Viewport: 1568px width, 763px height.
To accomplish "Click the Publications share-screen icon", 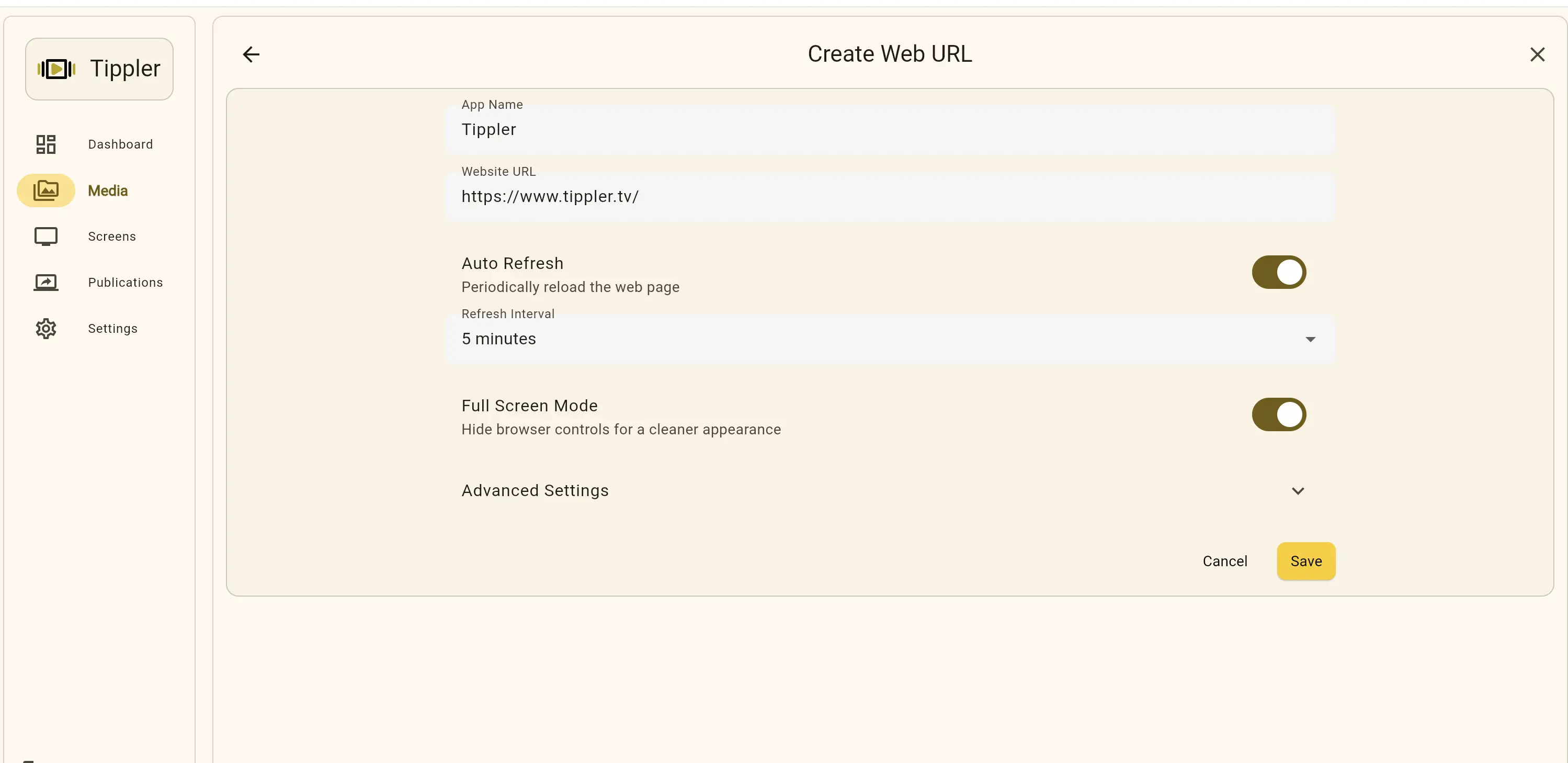I will pyautogui.click(x=46, y=282).
